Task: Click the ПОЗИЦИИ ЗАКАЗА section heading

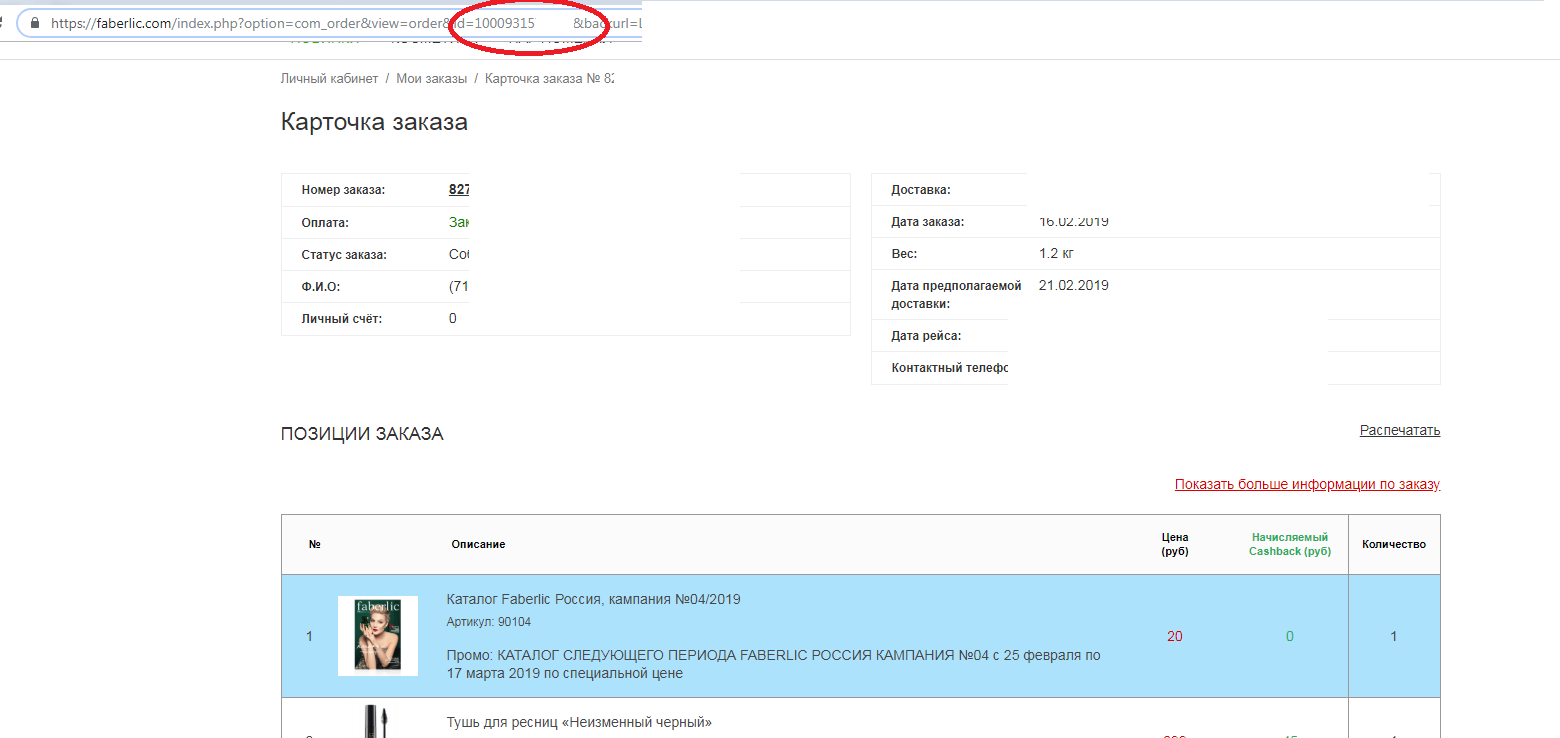Action: [x=362, y=434]
